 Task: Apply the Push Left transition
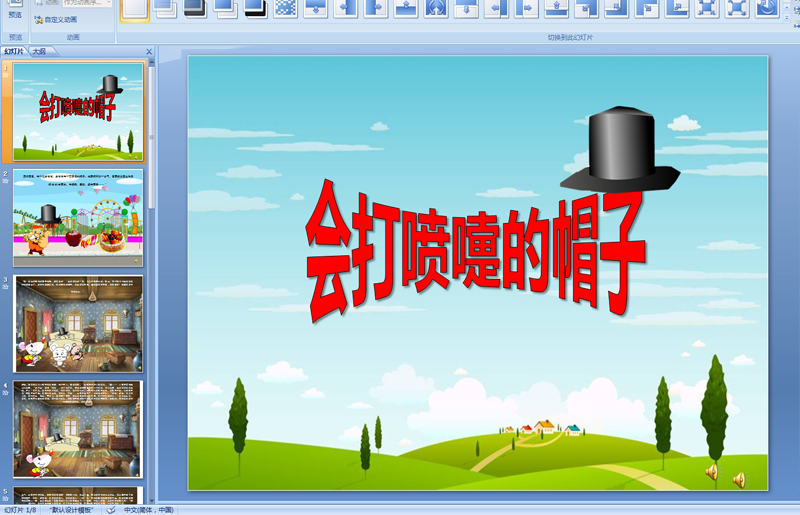(496, 8)
